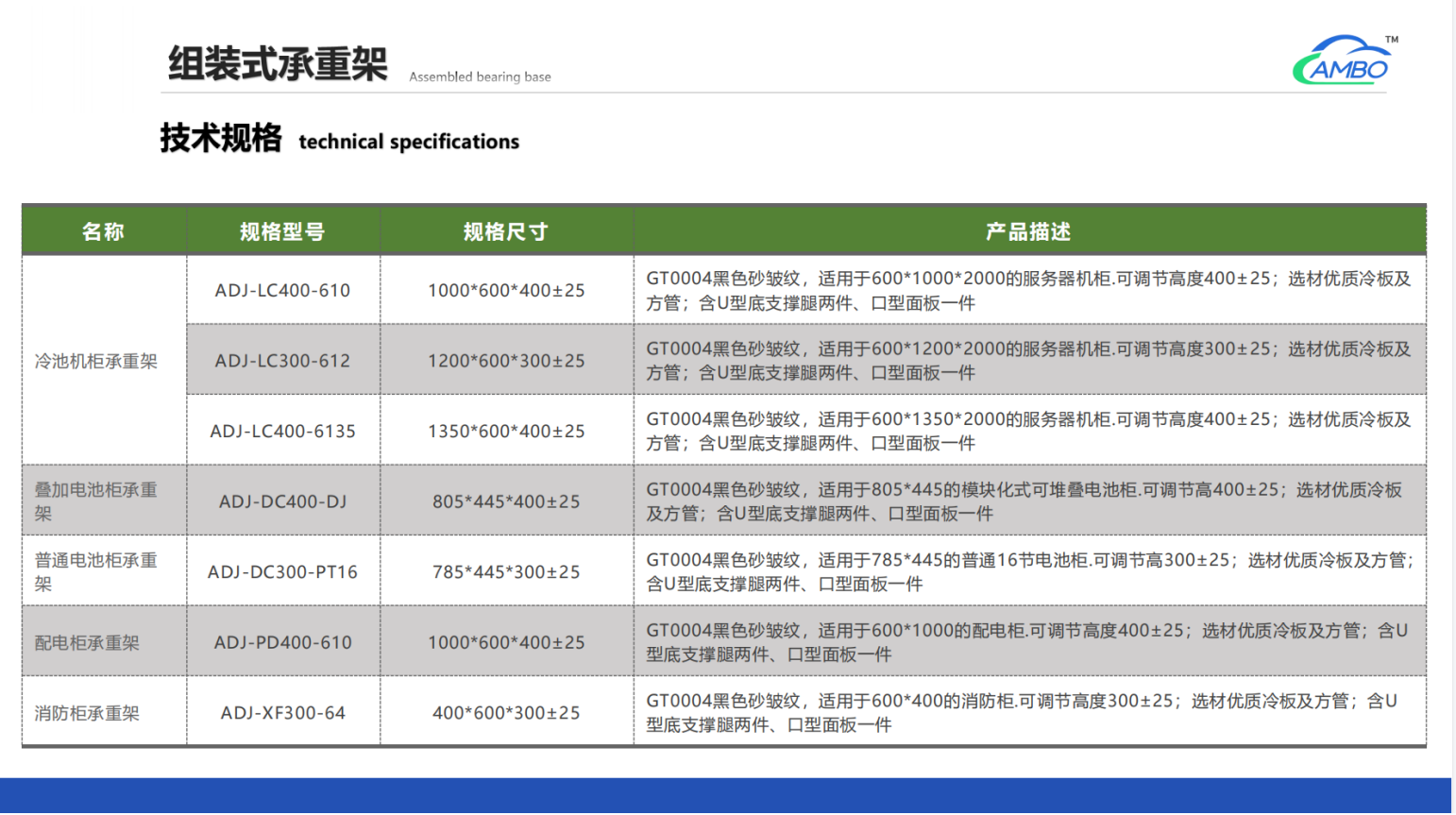1456x815 pixels.
Task: Click the 组装式承重架 page title
Action: [278, 64]
